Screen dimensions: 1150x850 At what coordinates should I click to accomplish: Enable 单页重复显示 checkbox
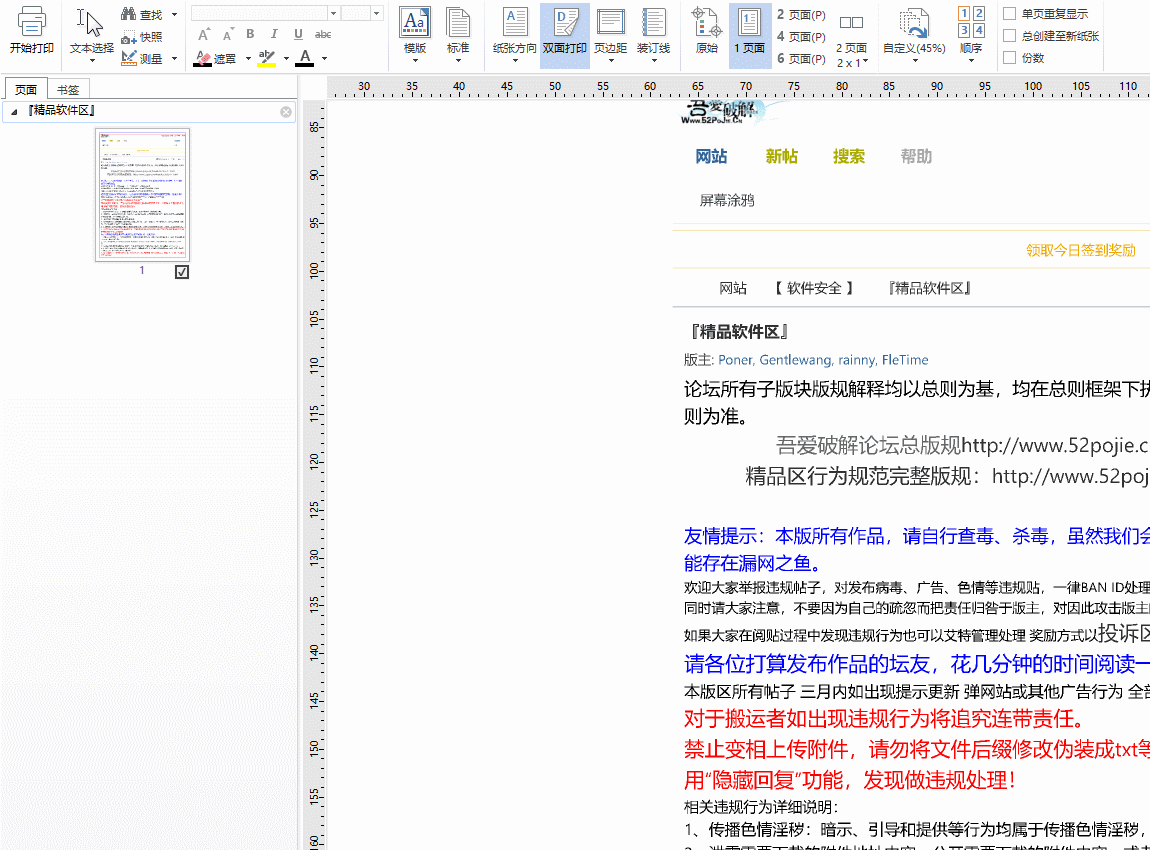click(1009, 13)
